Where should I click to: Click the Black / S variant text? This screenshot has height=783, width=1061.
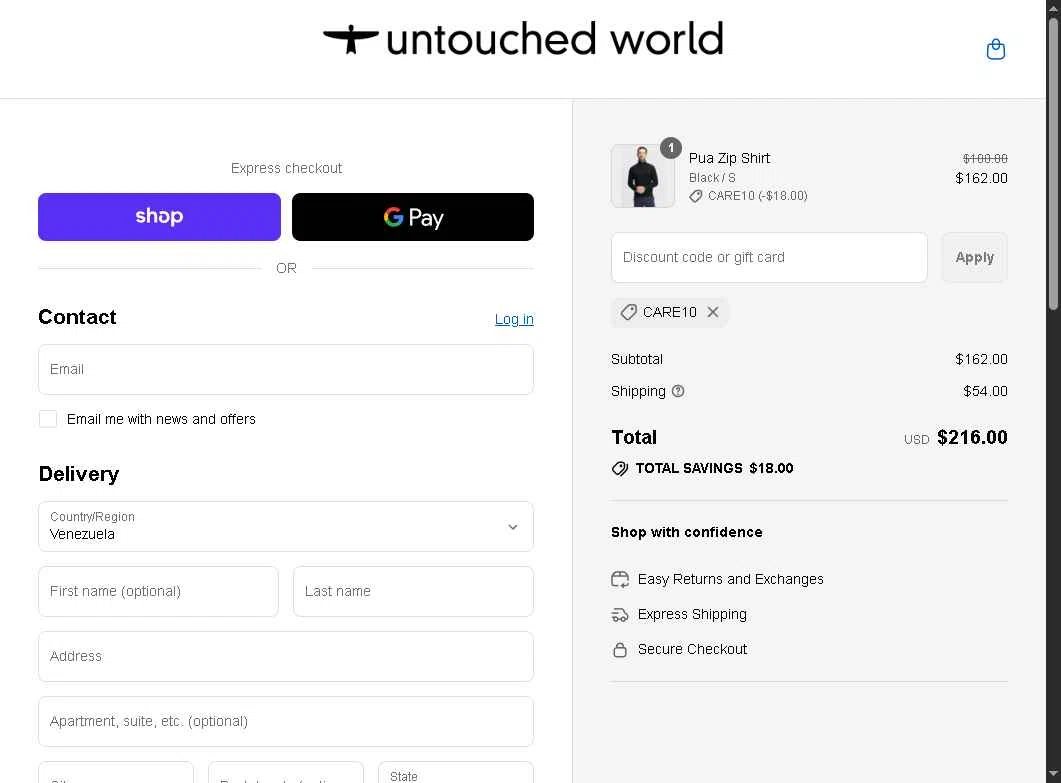[712, 178]
